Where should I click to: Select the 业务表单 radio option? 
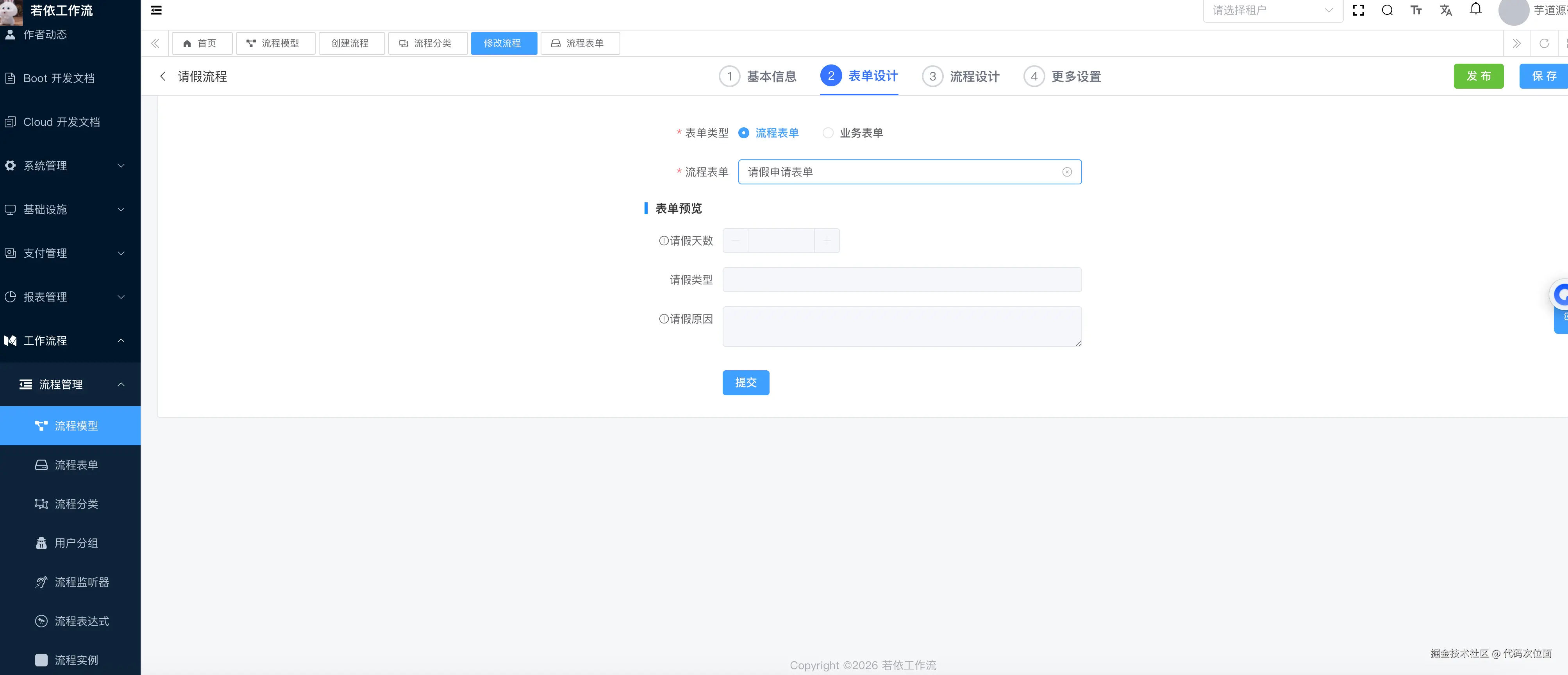point(828,133)
